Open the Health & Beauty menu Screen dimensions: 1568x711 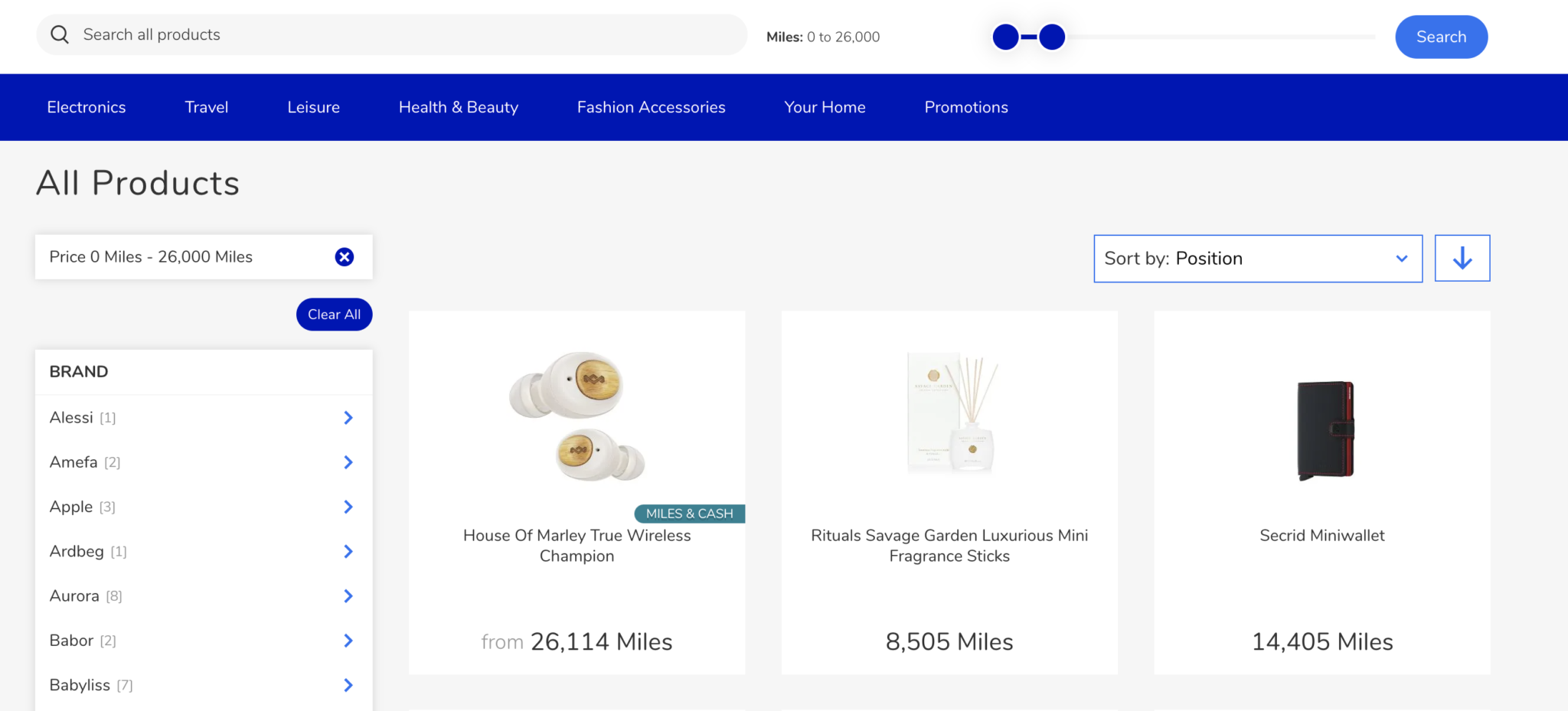459,107
